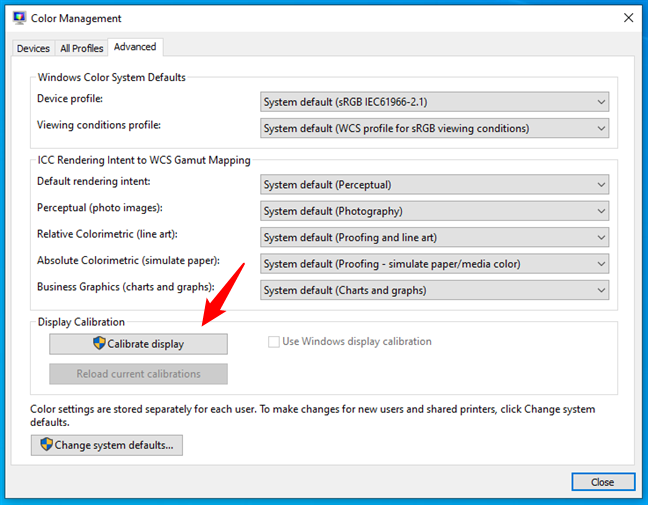Click the Color Management window title text
This screenshot has height=505, width=648.
coord(76,19)
